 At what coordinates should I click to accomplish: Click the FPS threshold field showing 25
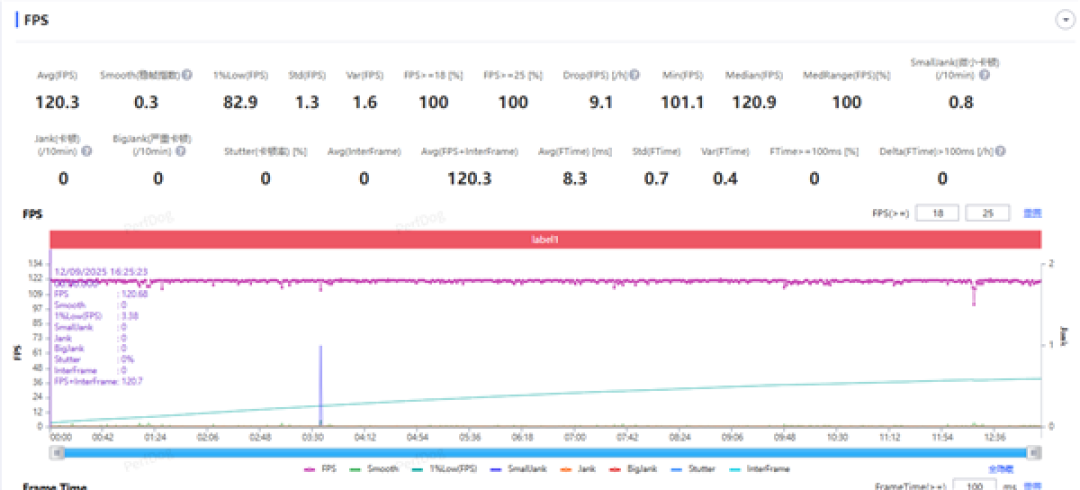(x=988, y=214)
